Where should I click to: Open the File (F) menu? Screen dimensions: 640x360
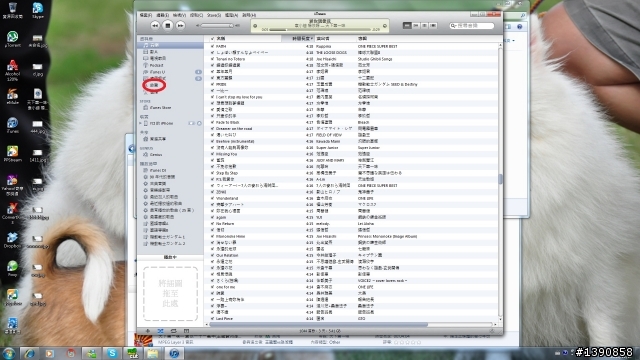coord(146,15)
